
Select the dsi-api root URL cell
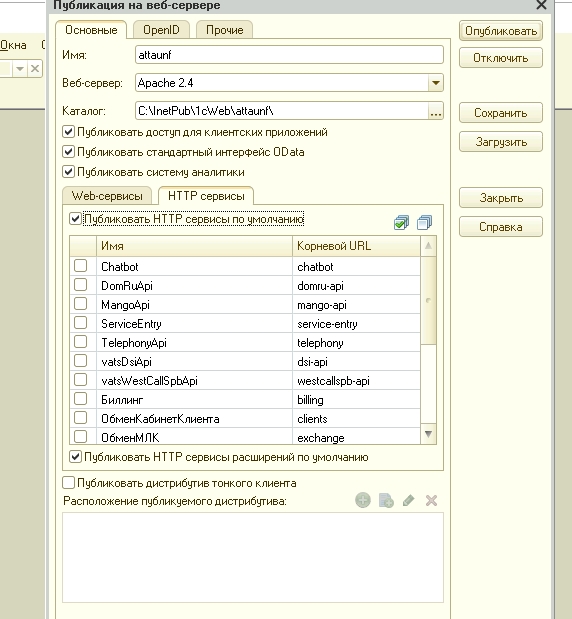coord(356,361)
